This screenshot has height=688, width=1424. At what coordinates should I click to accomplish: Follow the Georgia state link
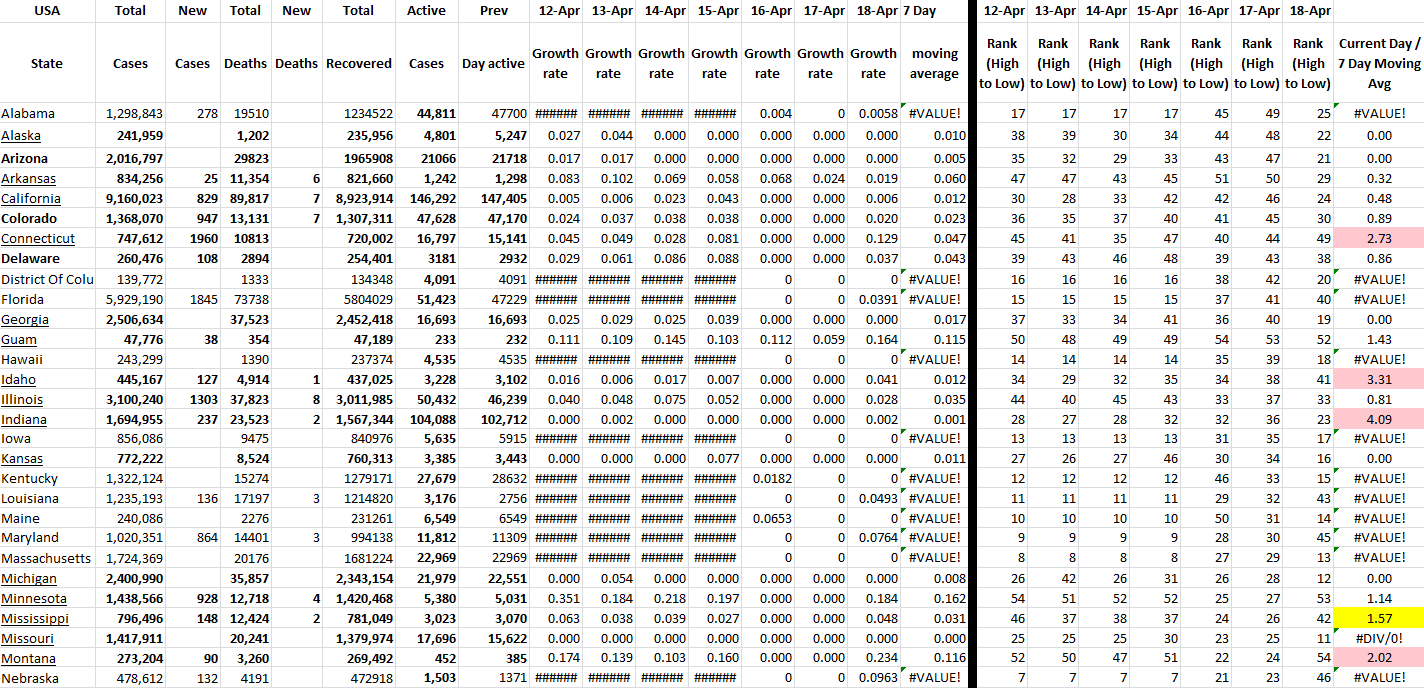25,320
